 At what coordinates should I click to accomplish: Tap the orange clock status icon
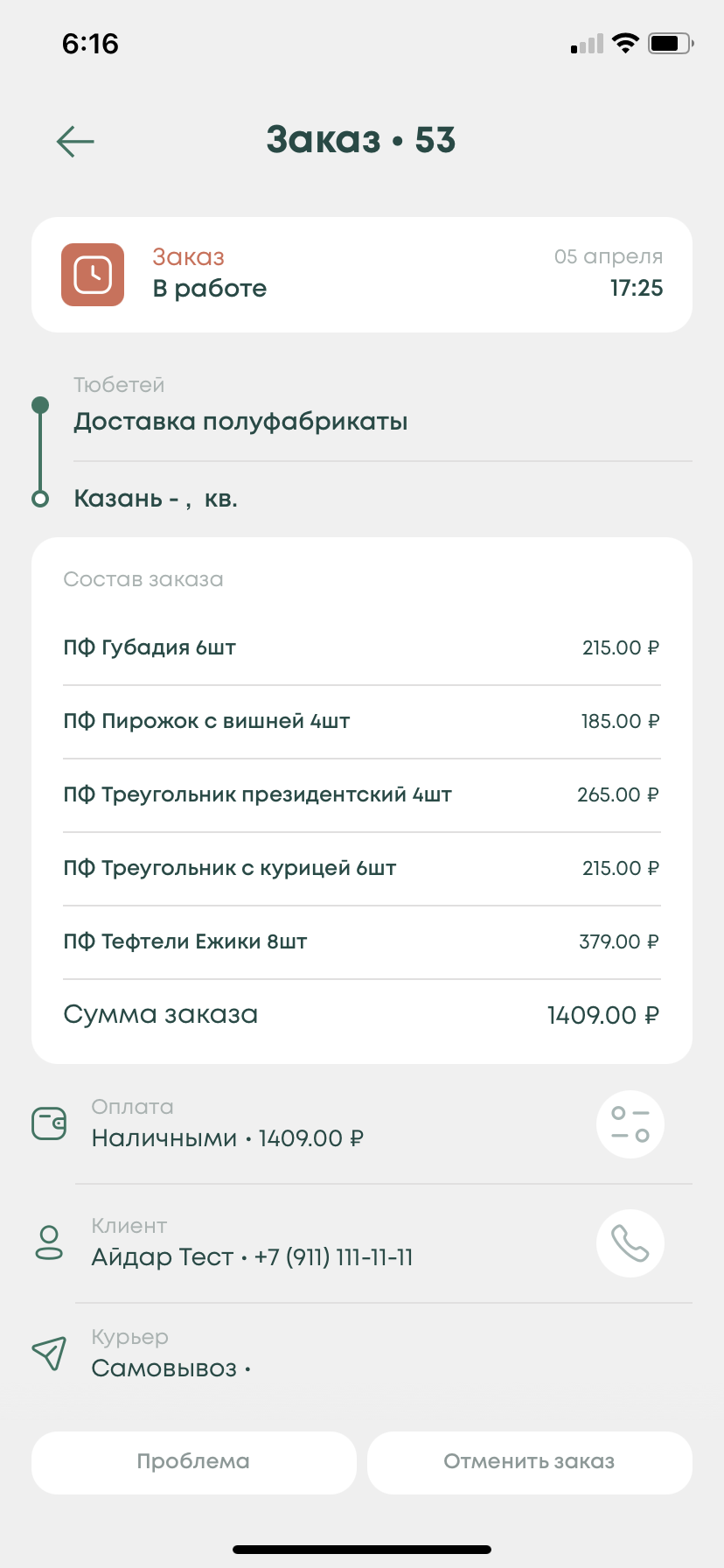click(x=93, y=275)
